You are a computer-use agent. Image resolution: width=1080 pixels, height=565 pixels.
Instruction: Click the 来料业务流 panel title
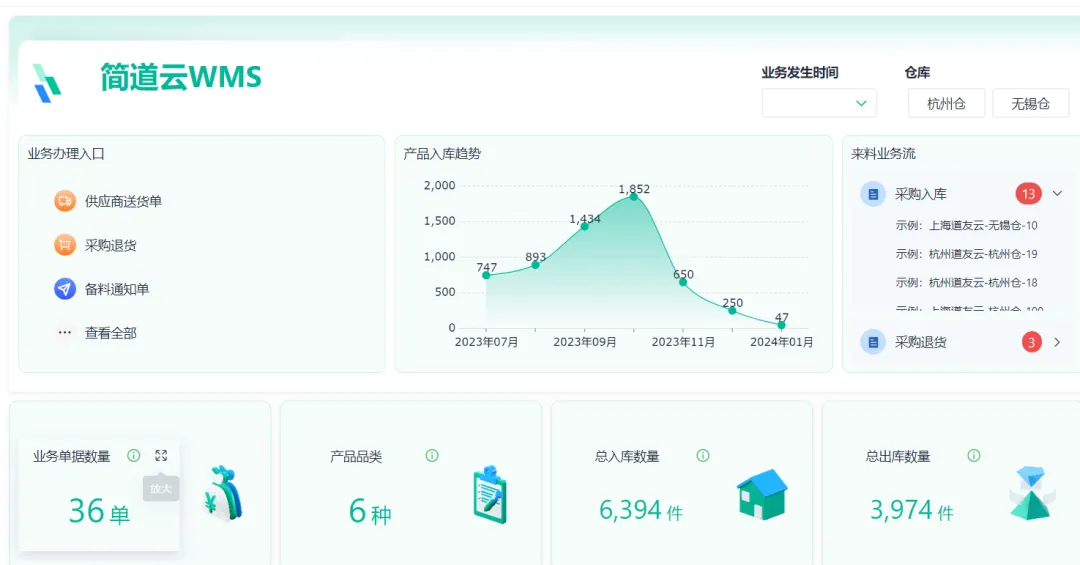[884, 154]
